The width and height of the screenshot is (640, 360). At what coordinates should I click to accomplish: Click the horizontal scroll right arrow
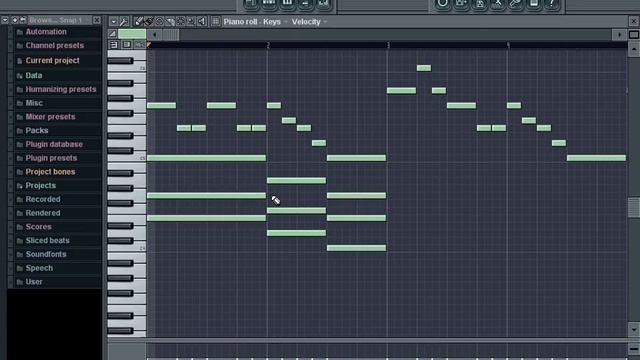[x=620, y=35]
